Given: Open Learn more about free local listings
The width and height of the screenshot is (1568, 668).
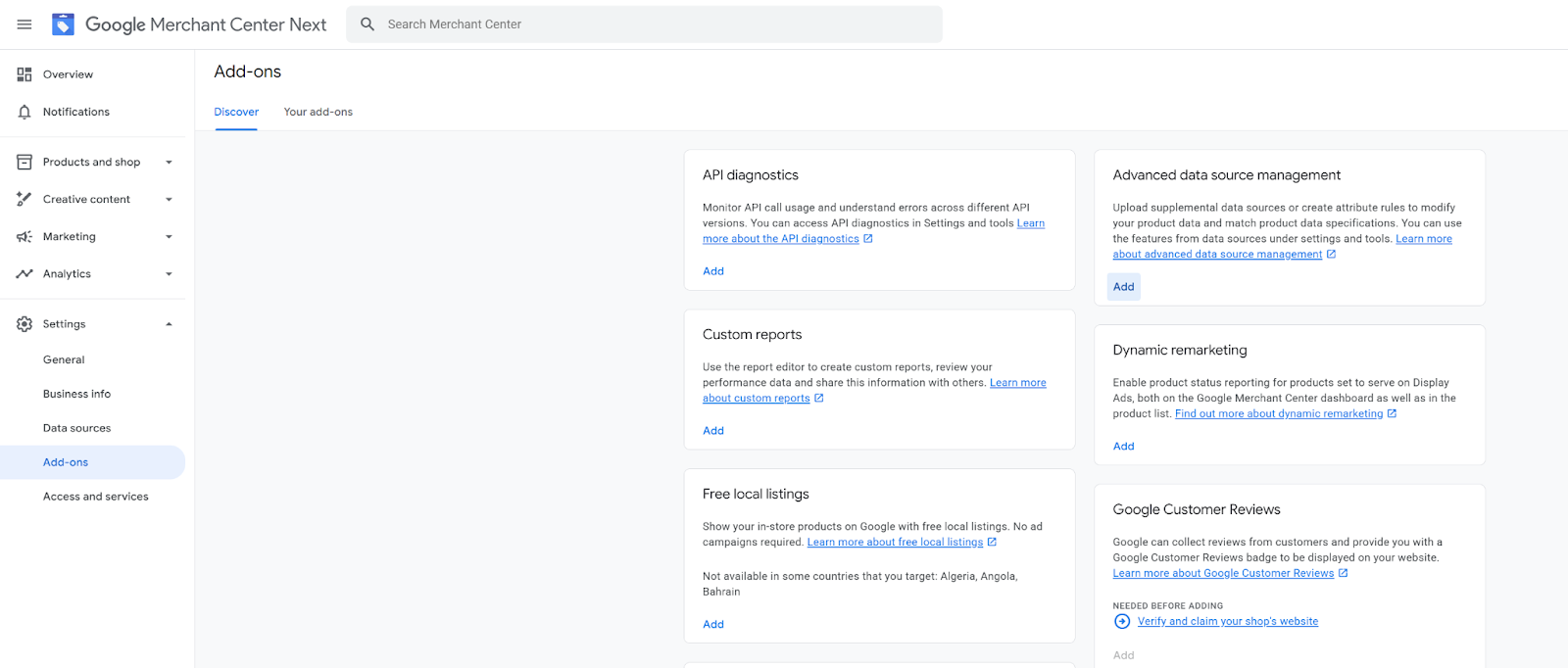Looking at the screenshot, I should 895,543.
